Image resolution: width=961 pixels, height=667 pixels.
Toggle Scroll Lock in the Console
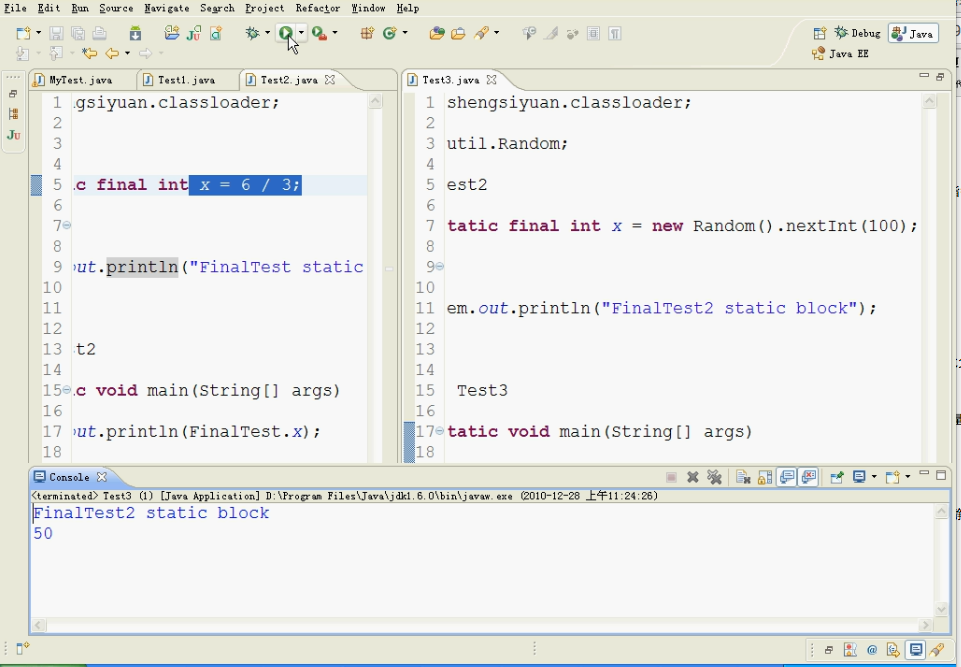(x=765, y=477)
